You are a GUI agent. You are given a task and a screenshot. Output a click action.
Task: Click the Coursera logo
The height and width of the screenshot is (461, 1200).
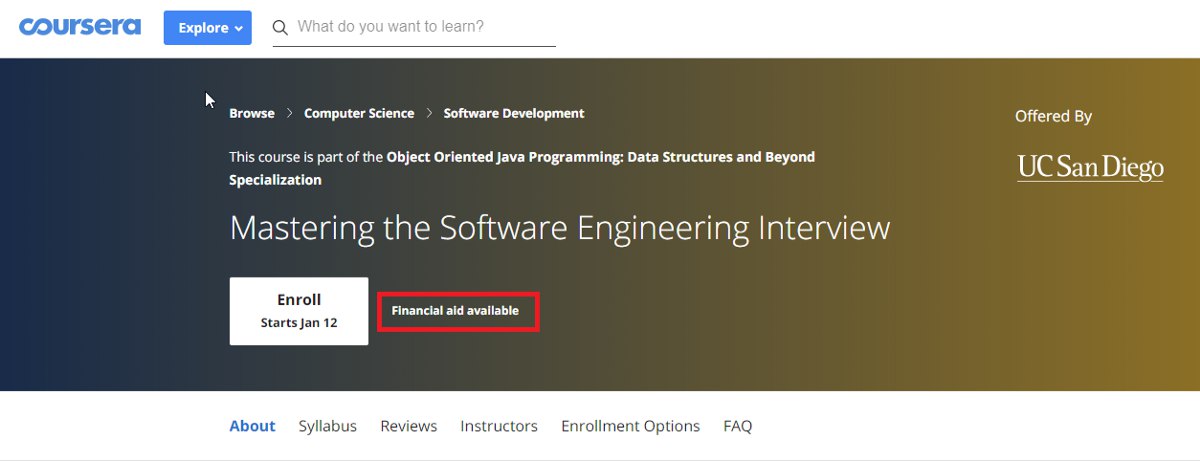point(80,27)
